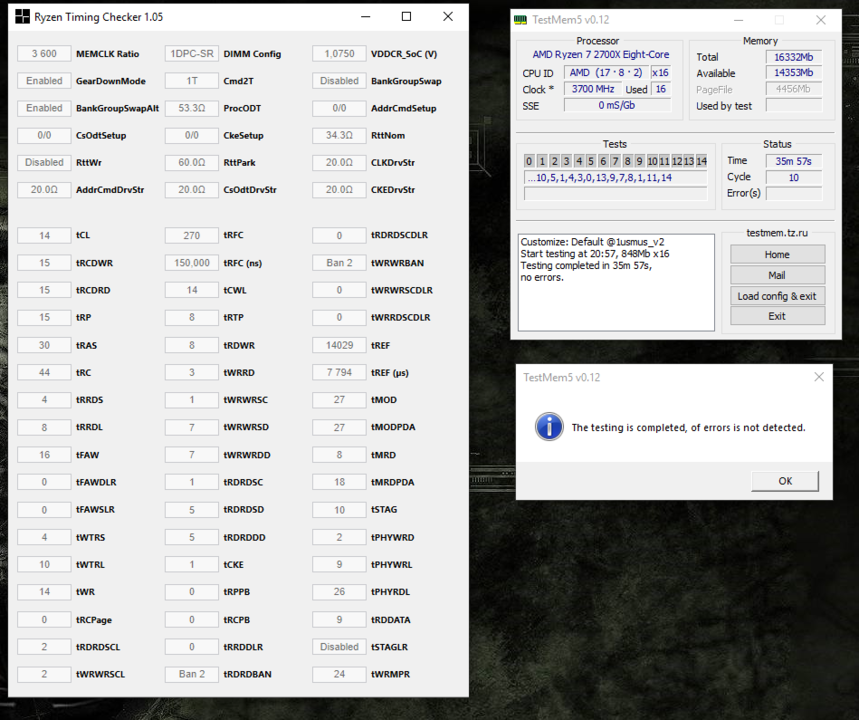The height and width of the screenshot is (720, 859).
Task: Click the BankGroupSwapAlt Enabled field
Action: click(x=44, y=108)
